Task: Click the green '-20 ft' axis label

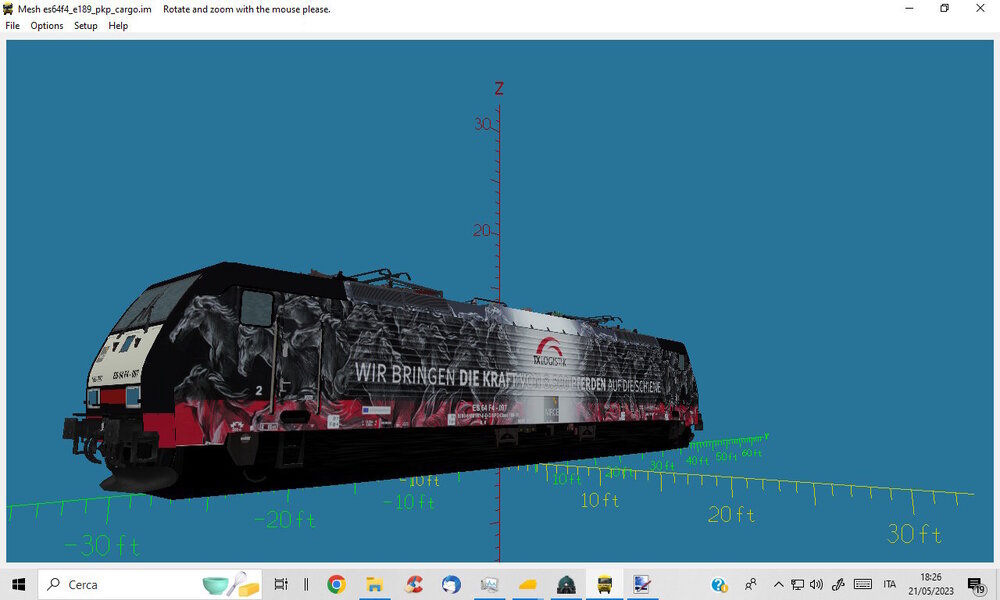Action: pos(284,520)
